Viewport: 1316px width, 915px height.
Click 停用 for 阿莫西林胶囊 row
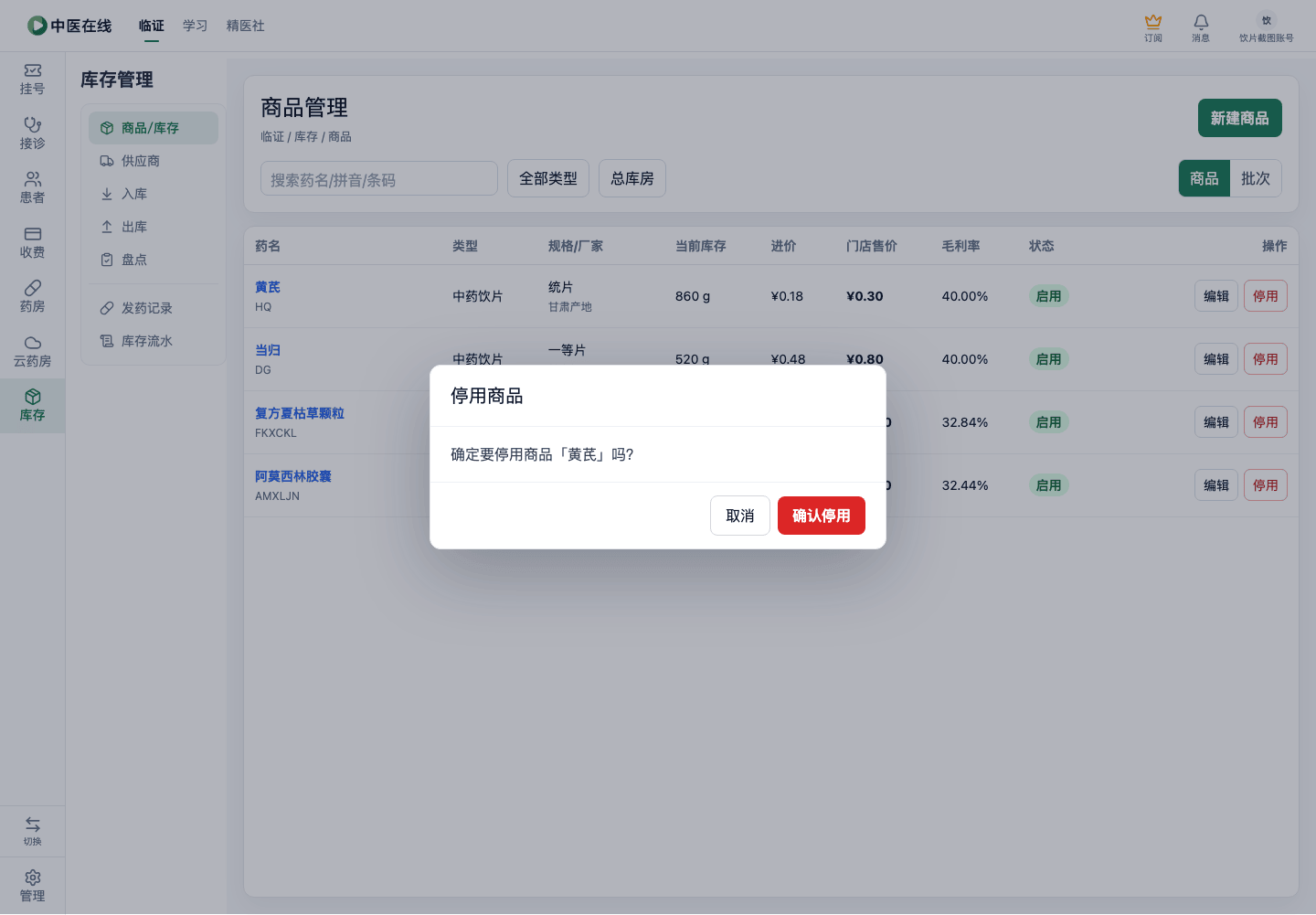coord(1266,485)
